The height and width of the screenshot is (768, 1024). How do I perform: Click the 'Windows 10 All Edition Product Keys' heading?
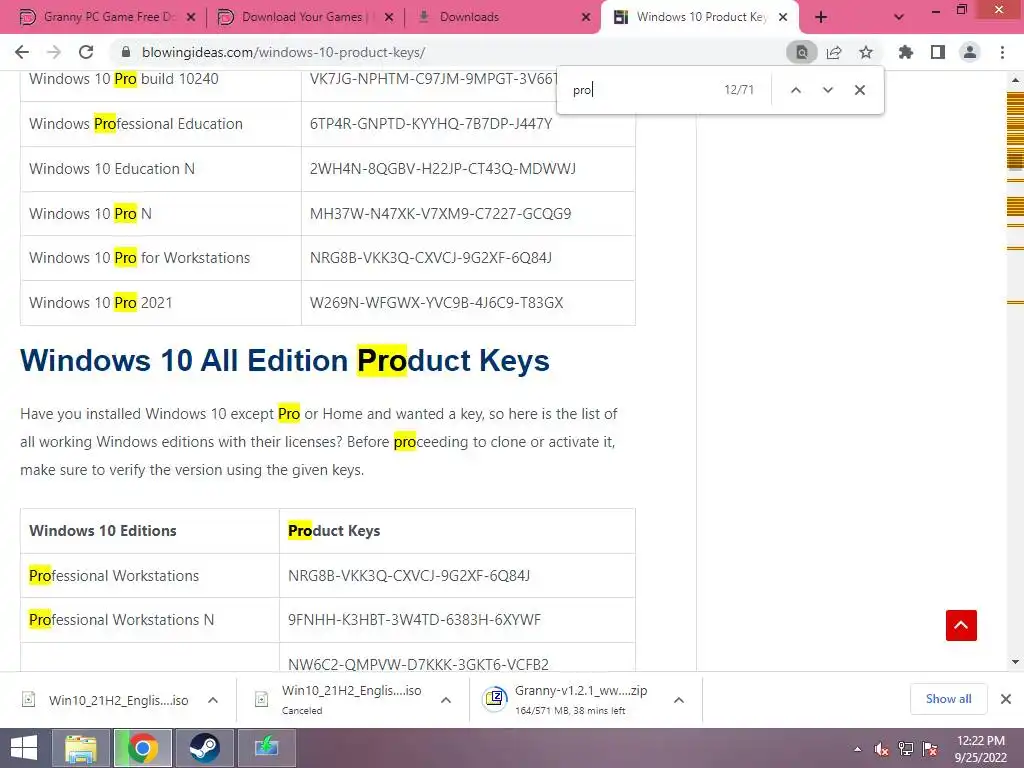coord(285,360)
